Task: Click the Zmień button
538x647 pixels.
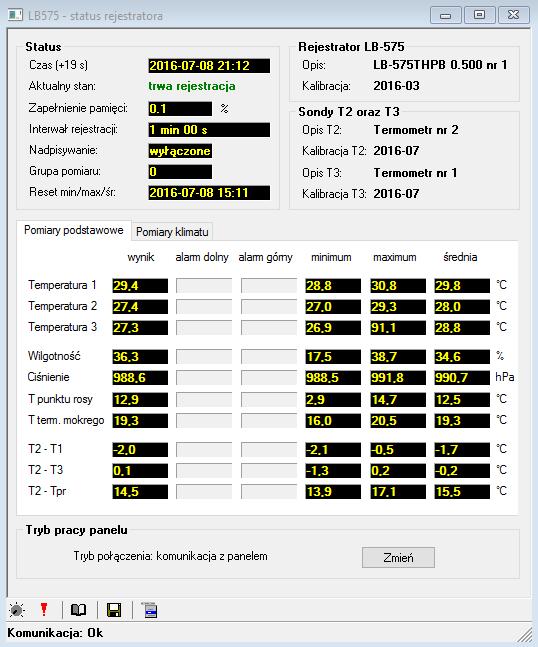Action: 398,557
